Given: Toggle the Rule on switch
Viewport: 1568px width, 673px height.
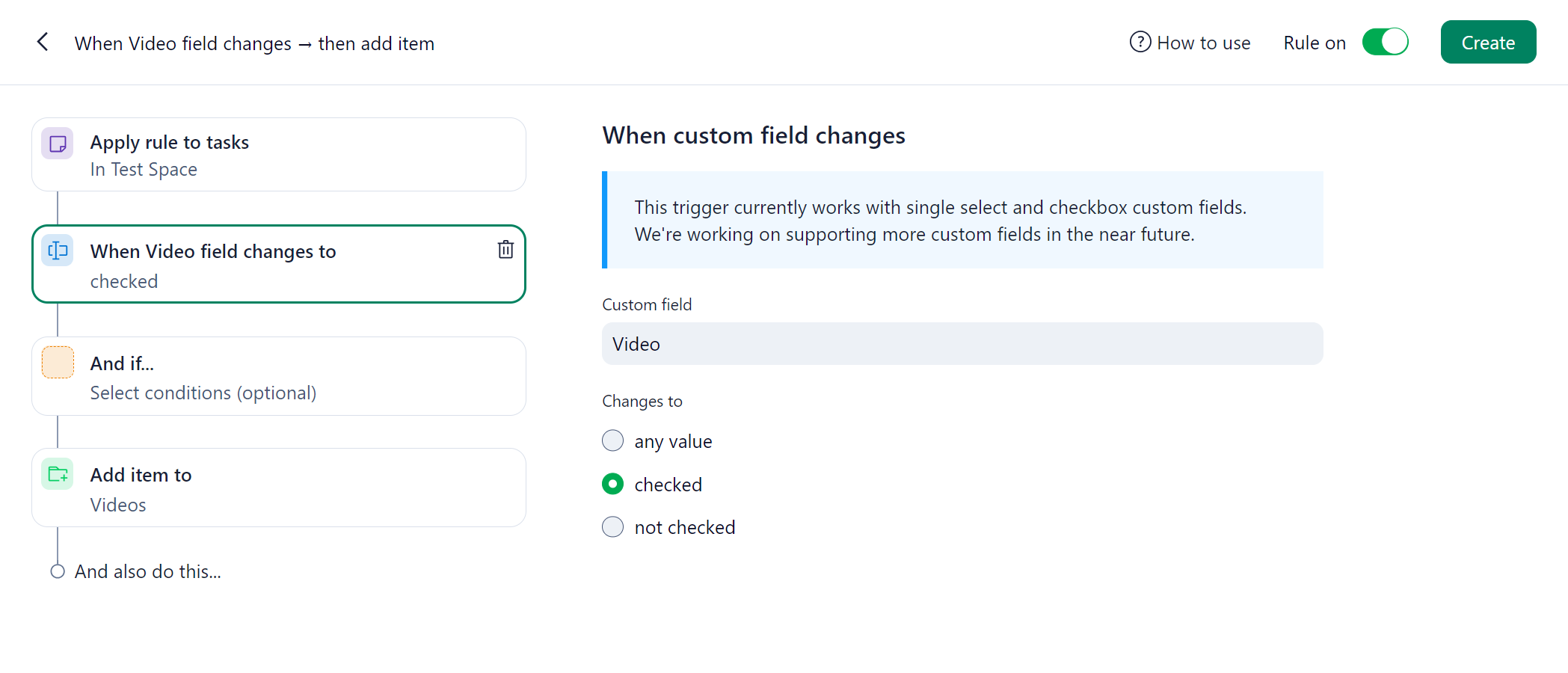Looking at the screenshot, I should (x=1385, y=42).
